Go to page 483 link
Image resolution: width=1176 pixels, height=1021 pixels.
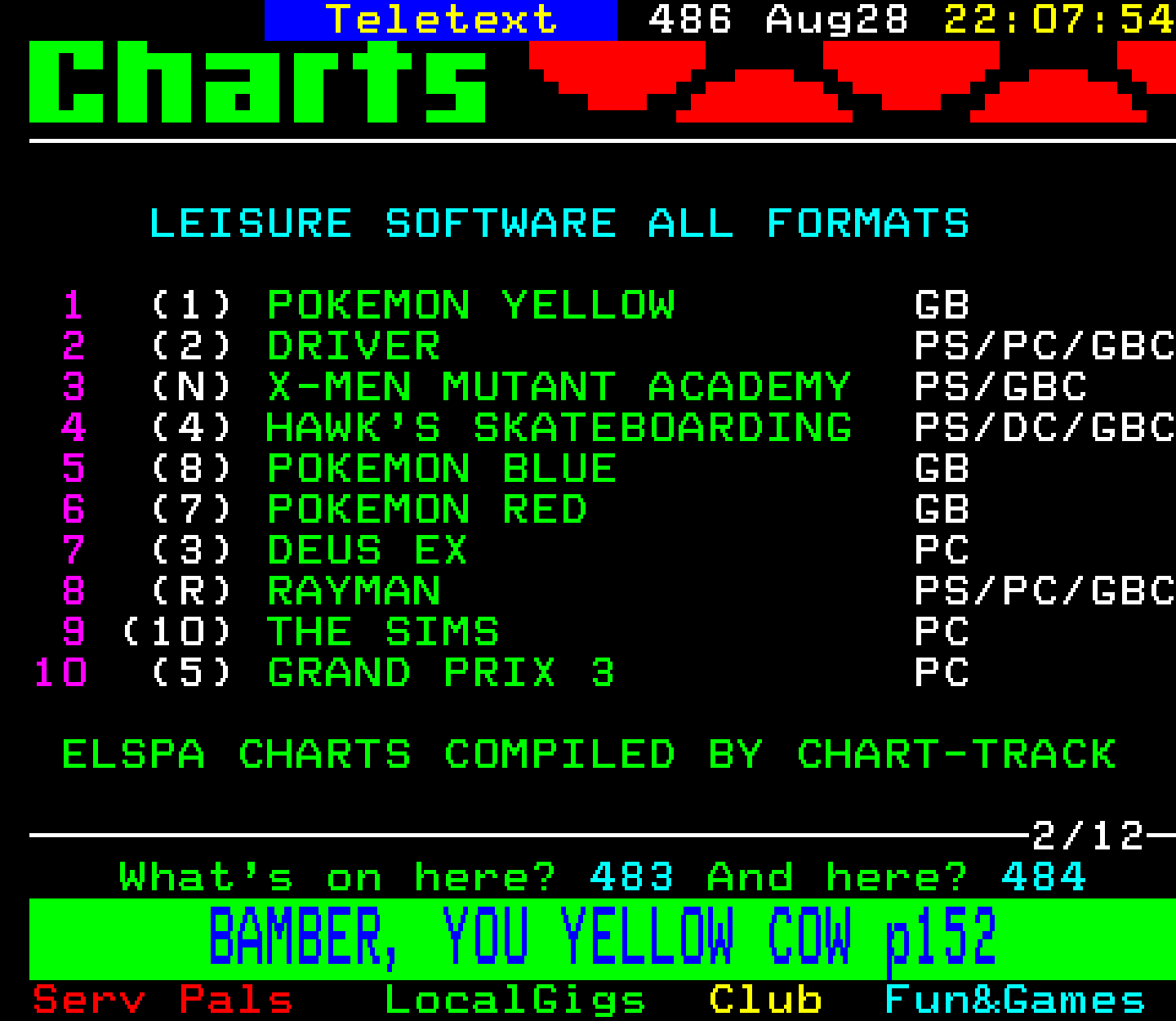(631, 877)
